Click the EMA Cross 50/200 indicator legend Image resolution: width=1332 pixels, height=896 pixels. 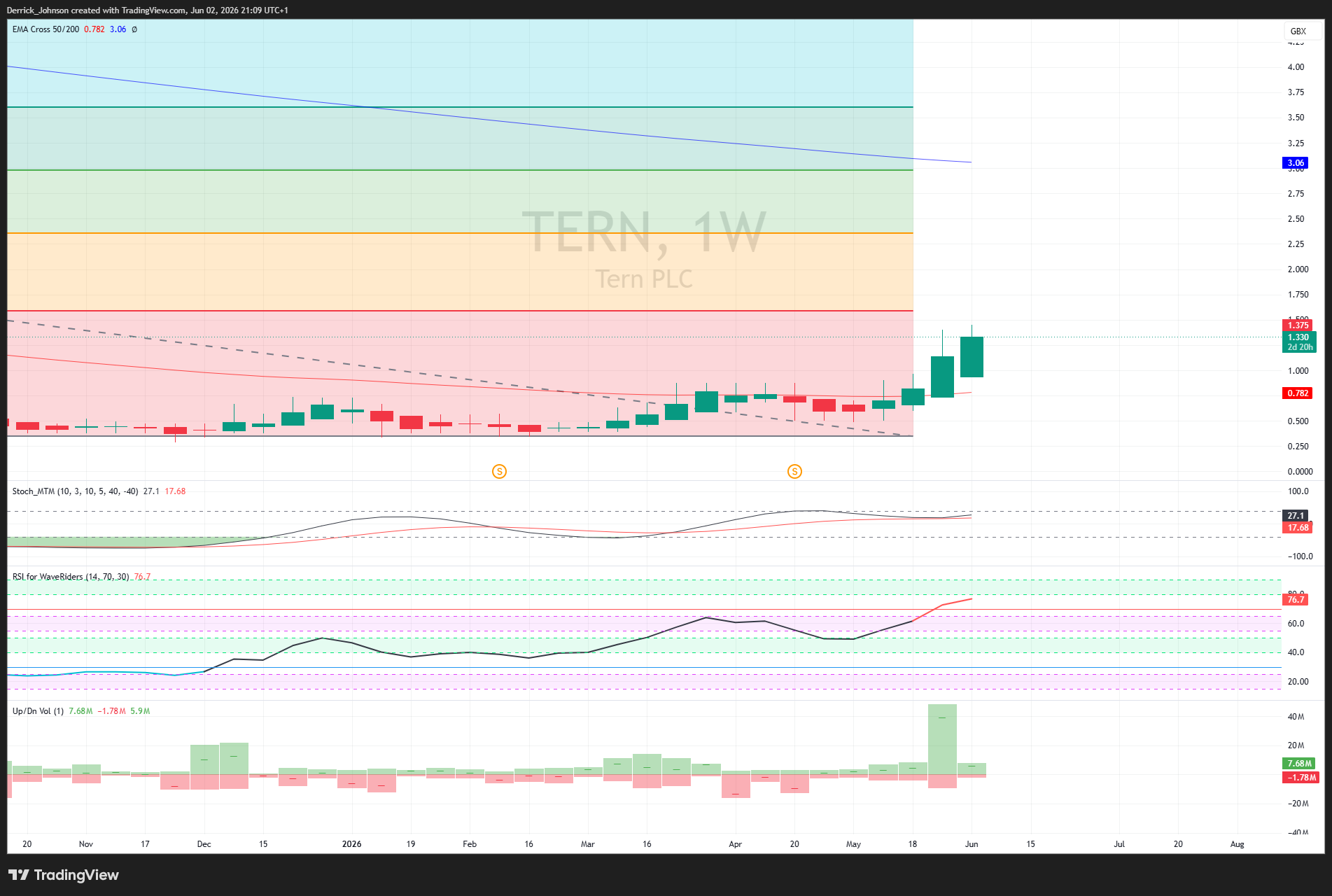(45, 29)
